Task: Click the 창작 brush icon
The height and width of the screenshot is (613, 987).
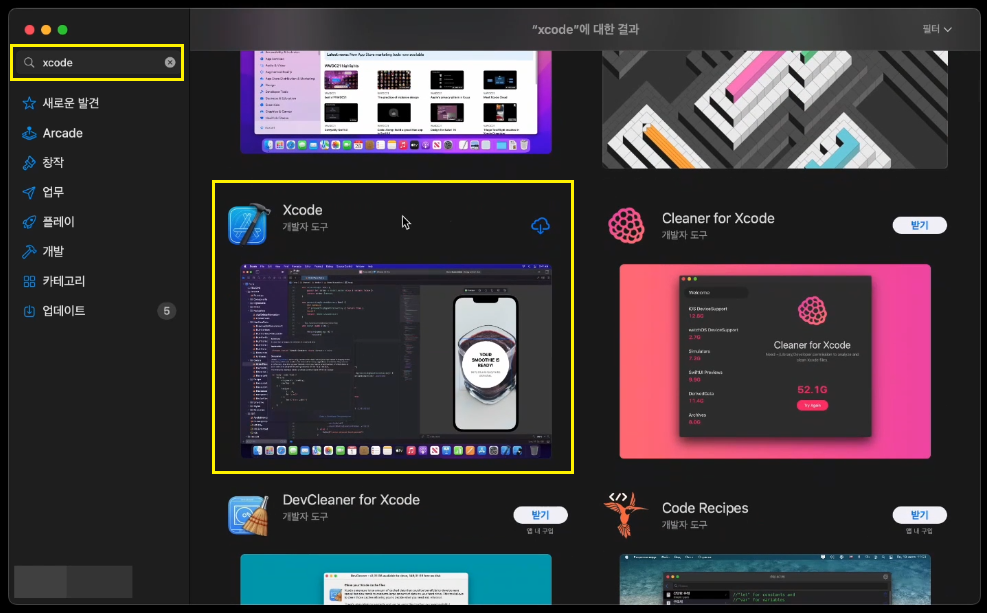Action: tap(29, 162)
